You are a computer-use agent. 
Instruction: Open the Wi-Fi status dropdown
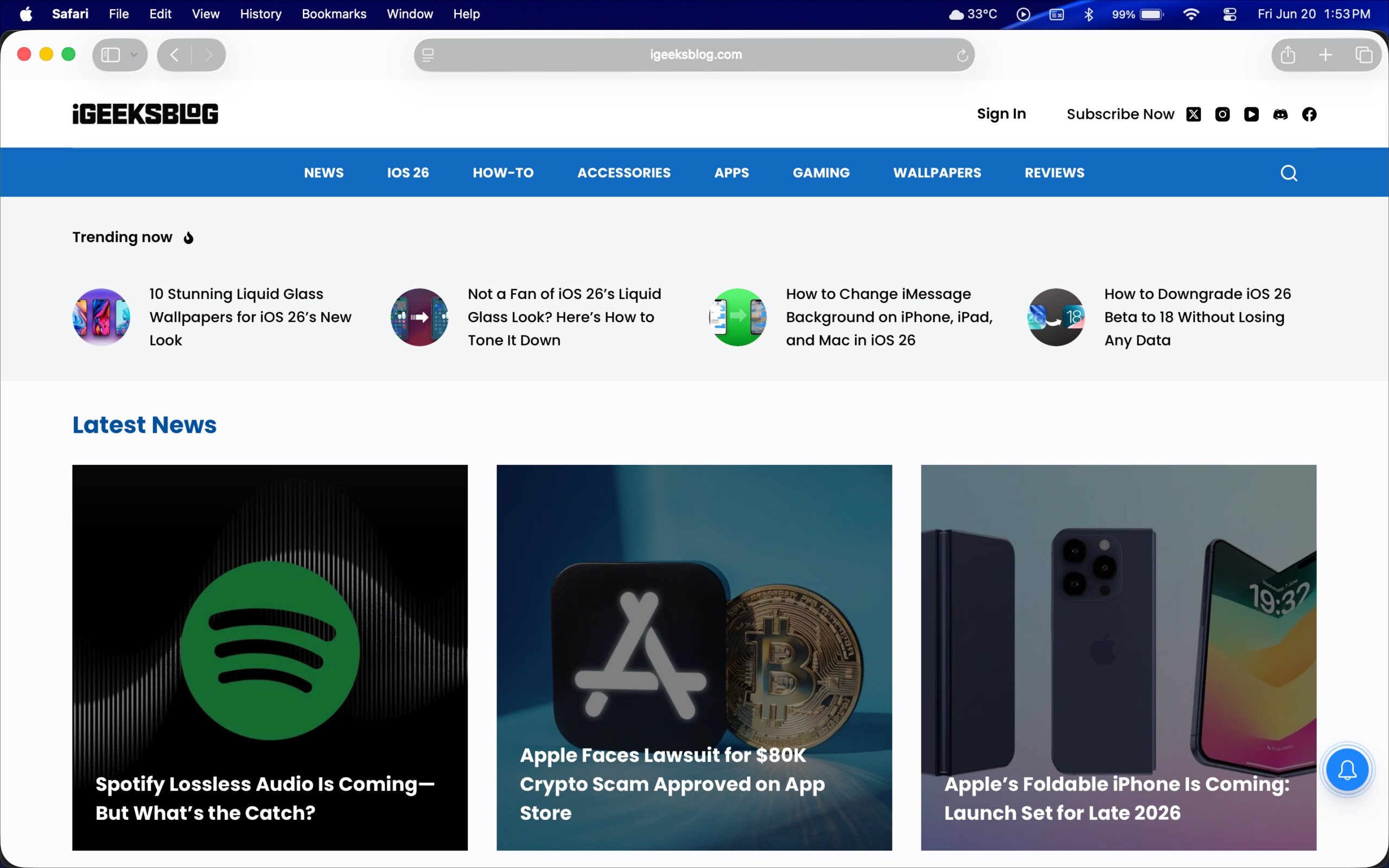click(x=1192, y=14)
